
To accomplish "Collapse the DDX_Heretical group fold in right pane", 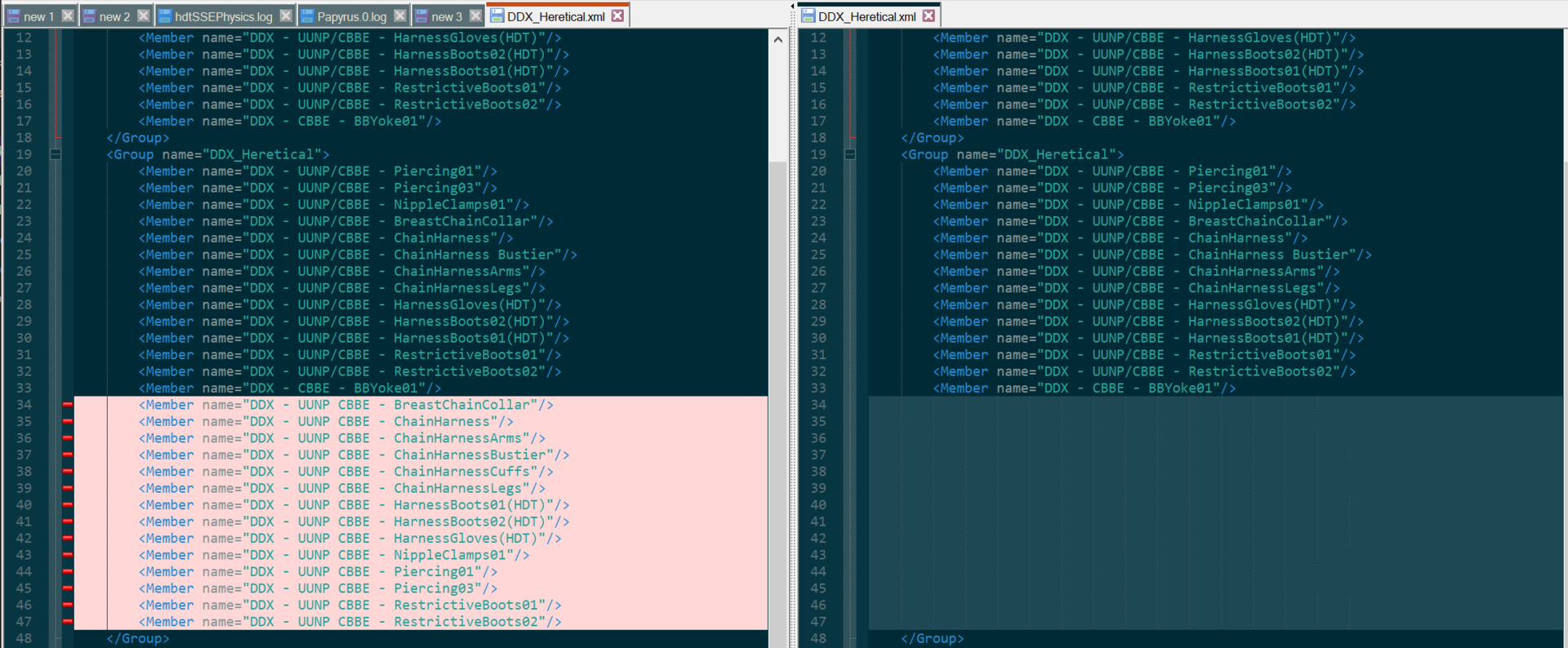I will click(x=850, y=154).
